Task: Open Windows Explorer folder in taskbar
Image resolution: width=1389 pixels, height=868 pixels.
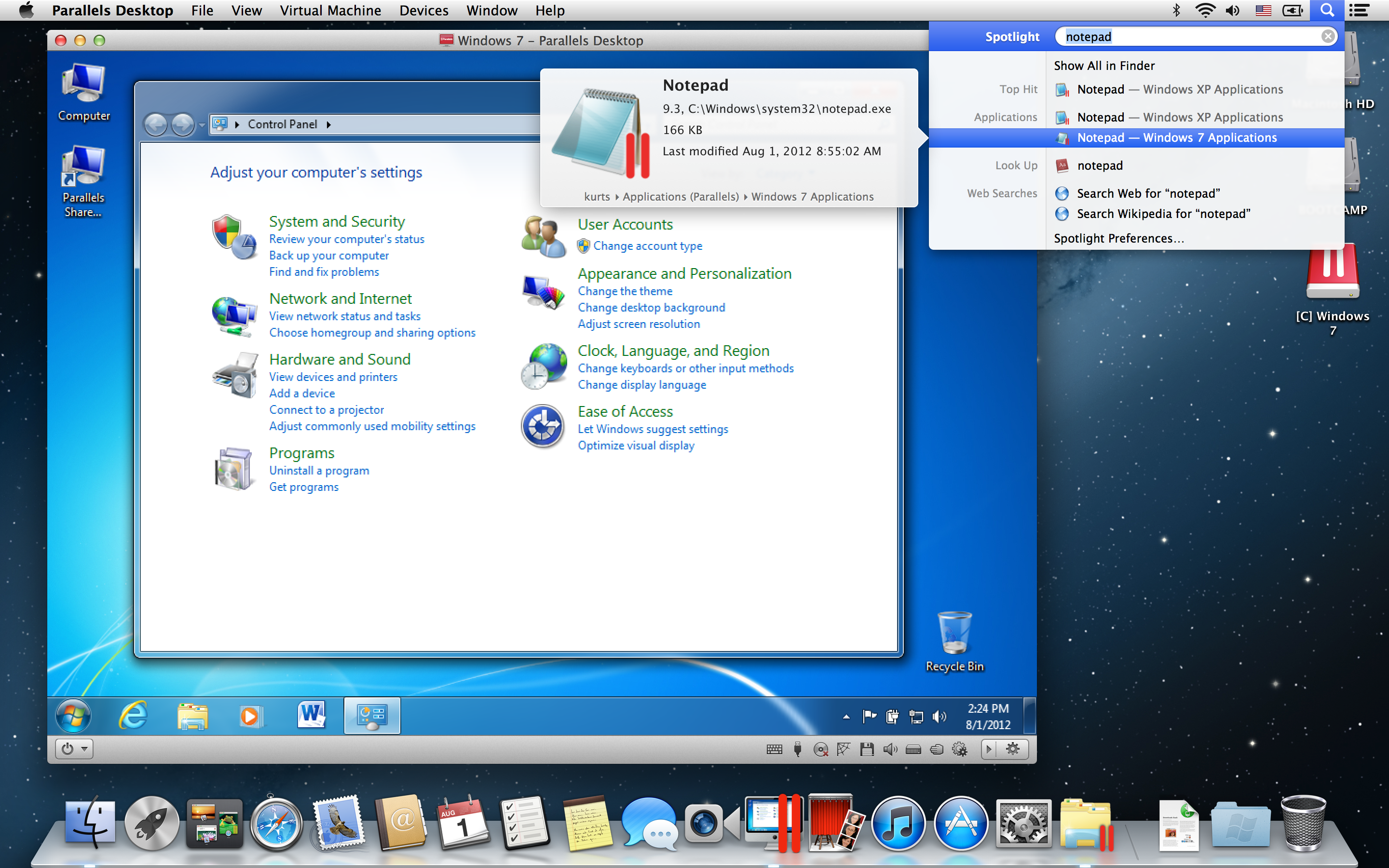Action: click(x=192, y=717)
